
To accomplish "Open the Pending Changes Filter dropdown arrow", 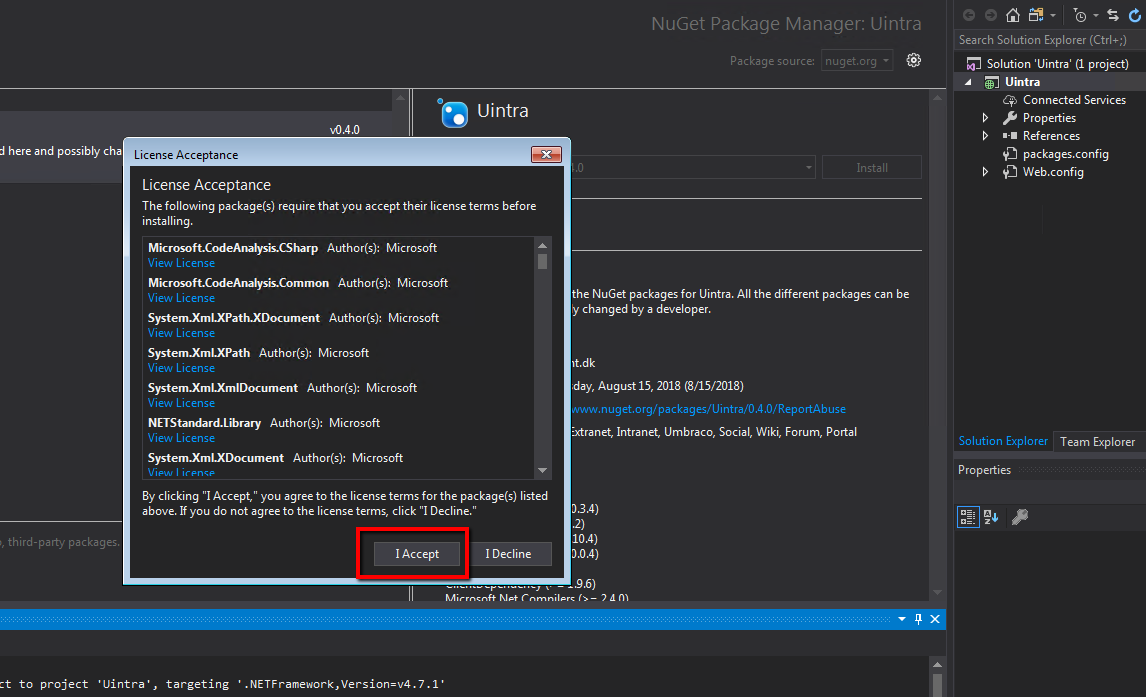I will point(1096,15).
